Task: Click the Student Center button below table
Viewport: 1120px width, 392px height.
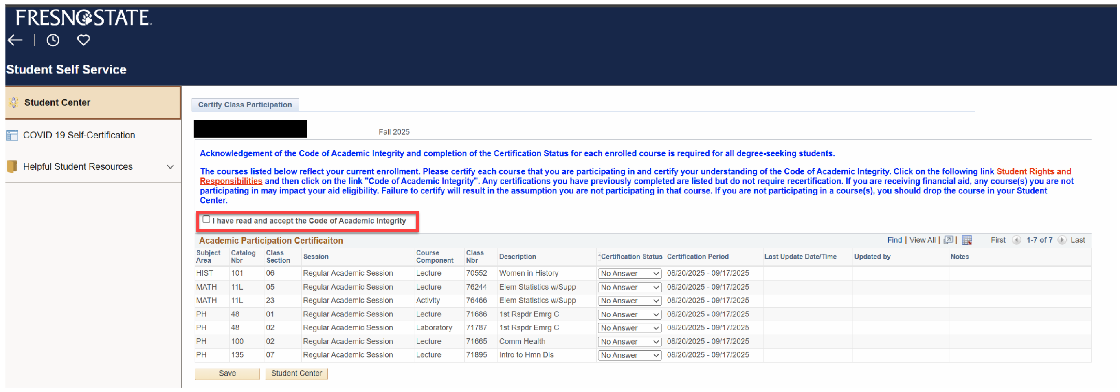Action: (x=296, y=373)
